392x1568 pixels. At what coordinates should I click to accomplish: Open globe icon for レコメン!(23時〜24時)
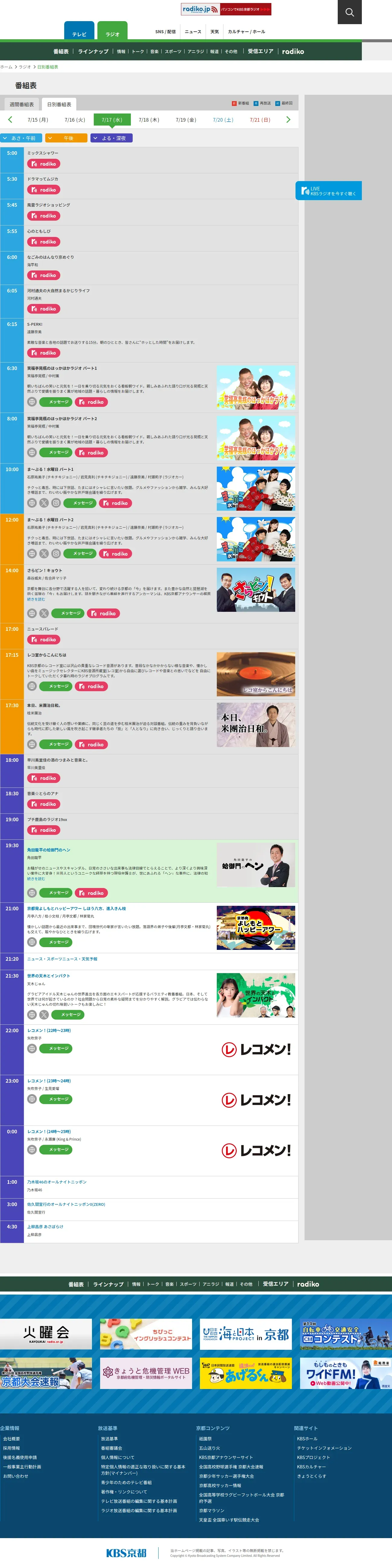click(32, 1099)
